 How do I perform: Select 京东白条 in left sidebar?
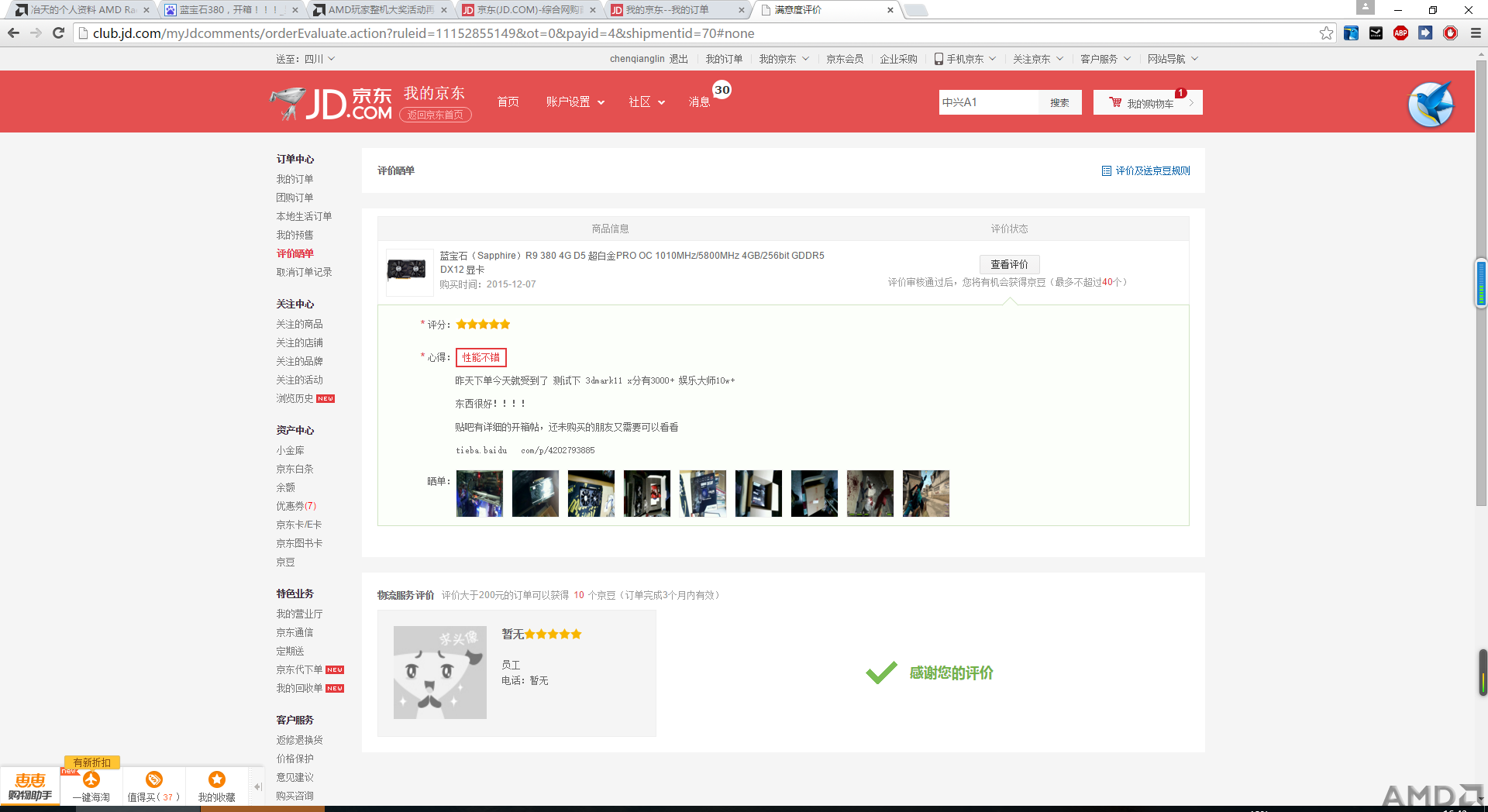coord(294,469)
